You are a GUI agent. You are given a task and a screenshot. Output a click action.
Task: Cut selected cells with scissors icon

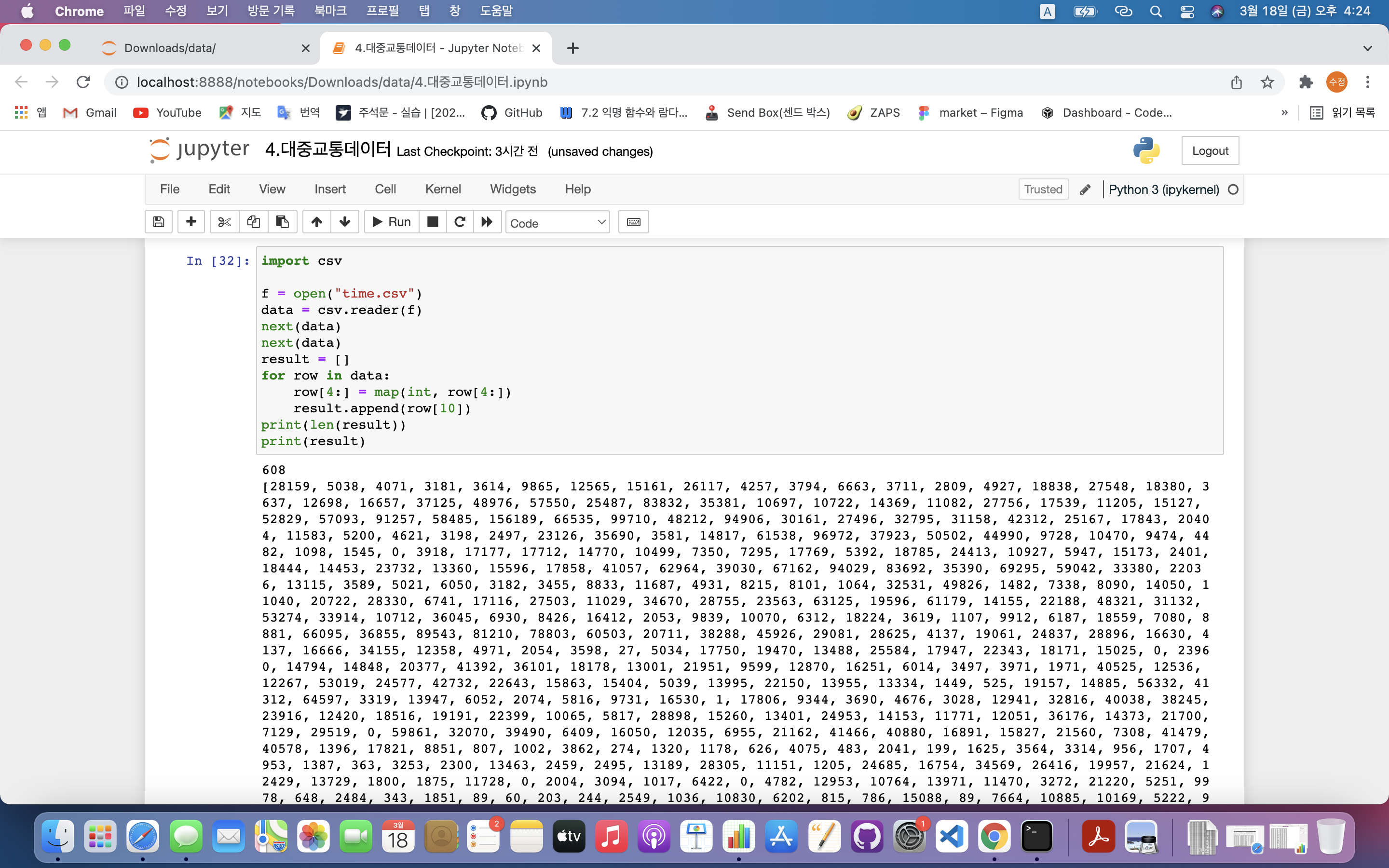pyautogui.click(x=224, y=222)
